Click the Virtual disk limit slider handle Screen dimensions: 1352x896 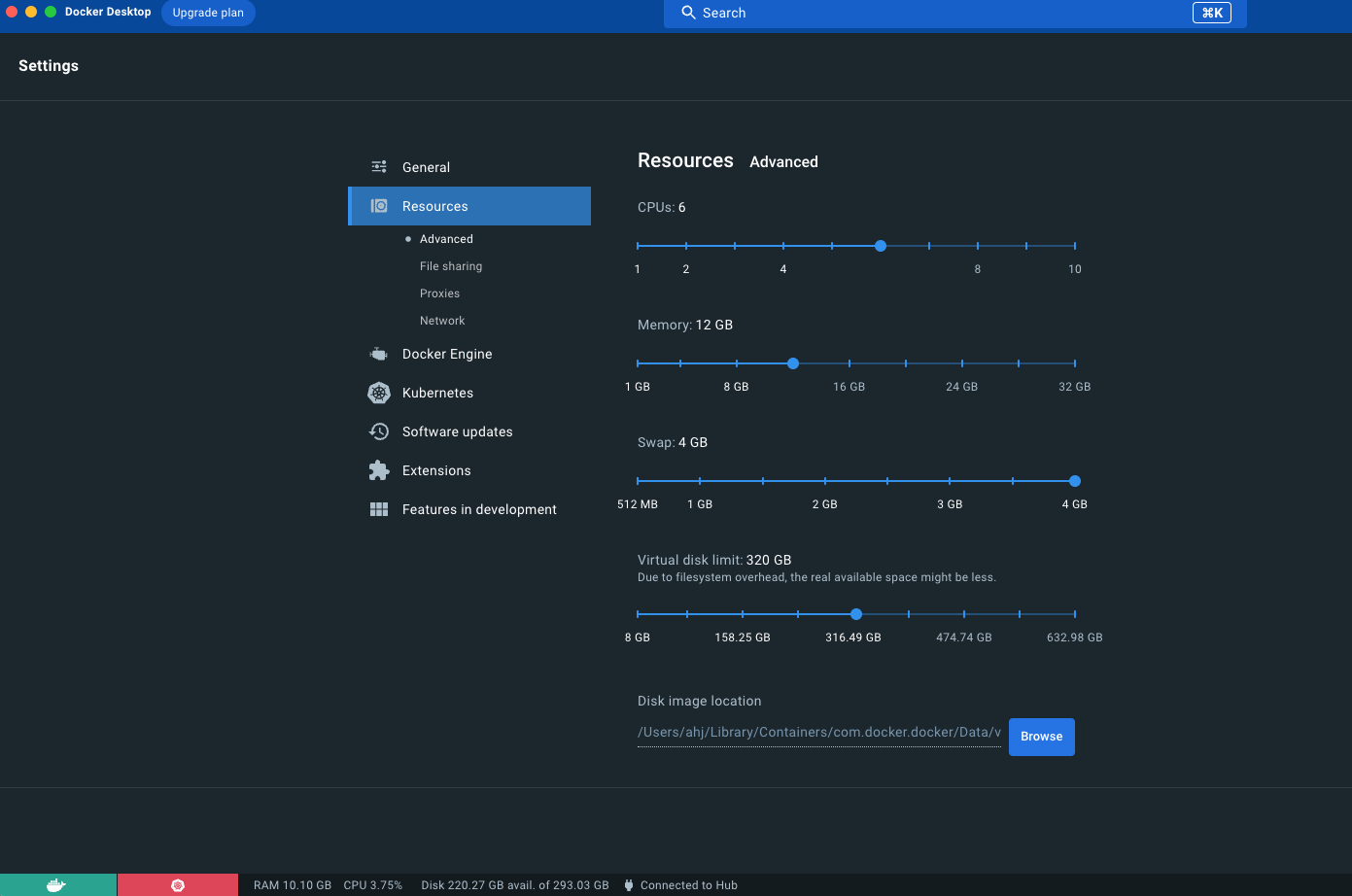point(856,614)
